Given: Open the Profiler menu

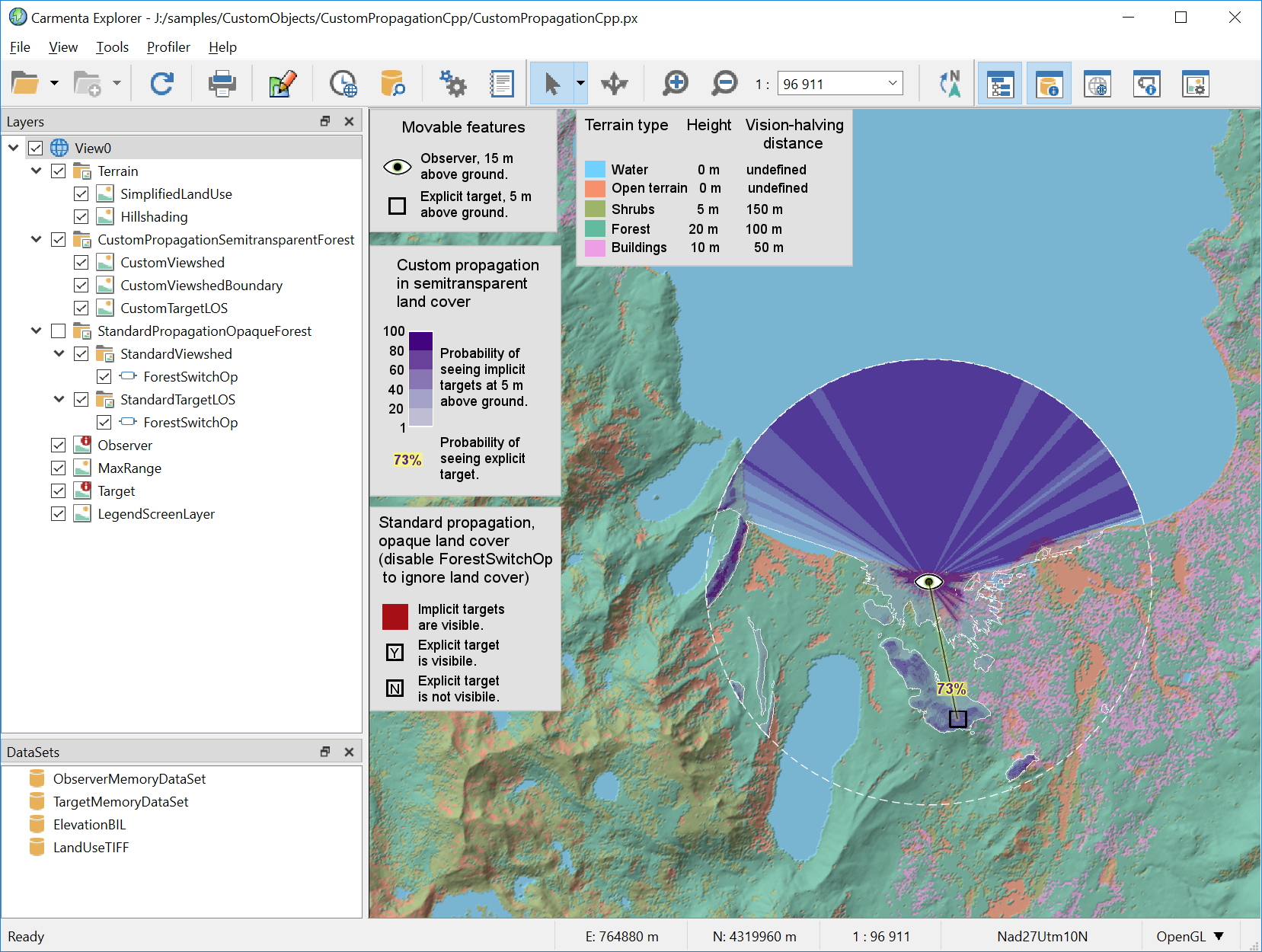Looking at the screenshot, I should coord(168,47).
